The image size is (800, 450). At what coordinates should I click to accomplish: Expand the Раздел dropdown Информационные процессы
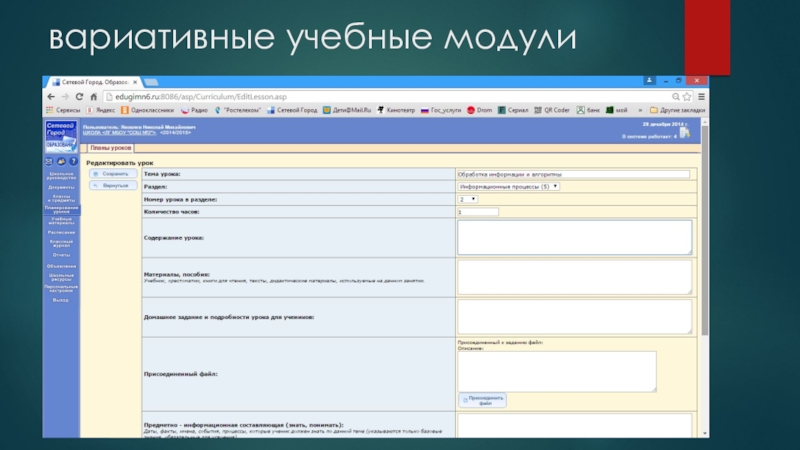[x=509, y=187]
